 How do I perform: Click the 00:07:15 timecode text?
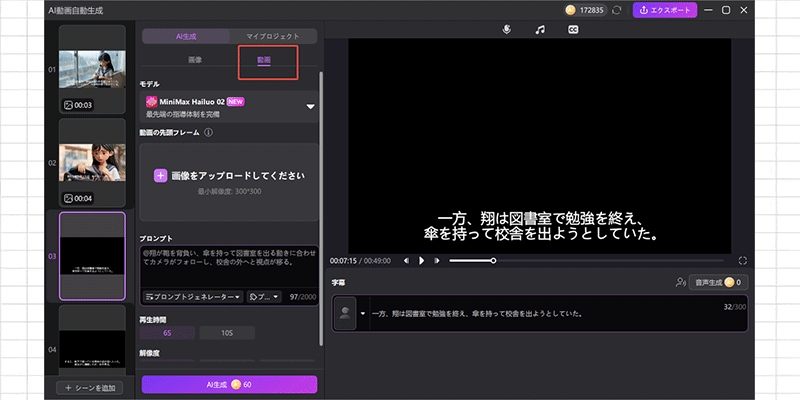pos(342,261)
